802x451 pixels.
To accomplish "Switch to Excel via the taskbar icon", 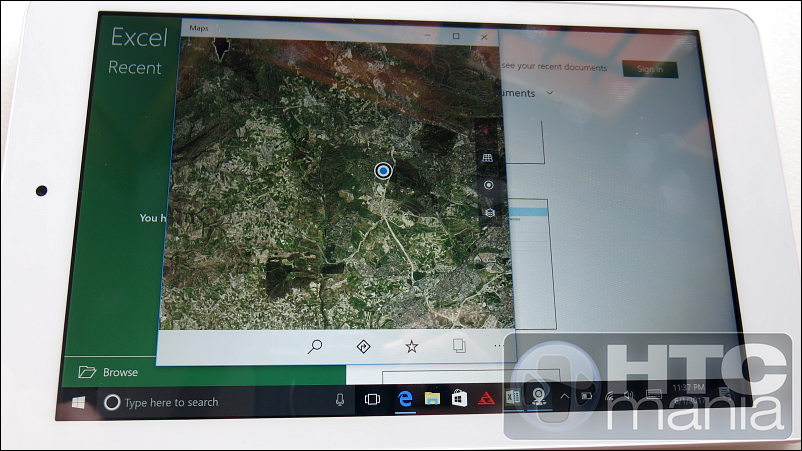I will (x=513, y=397).
